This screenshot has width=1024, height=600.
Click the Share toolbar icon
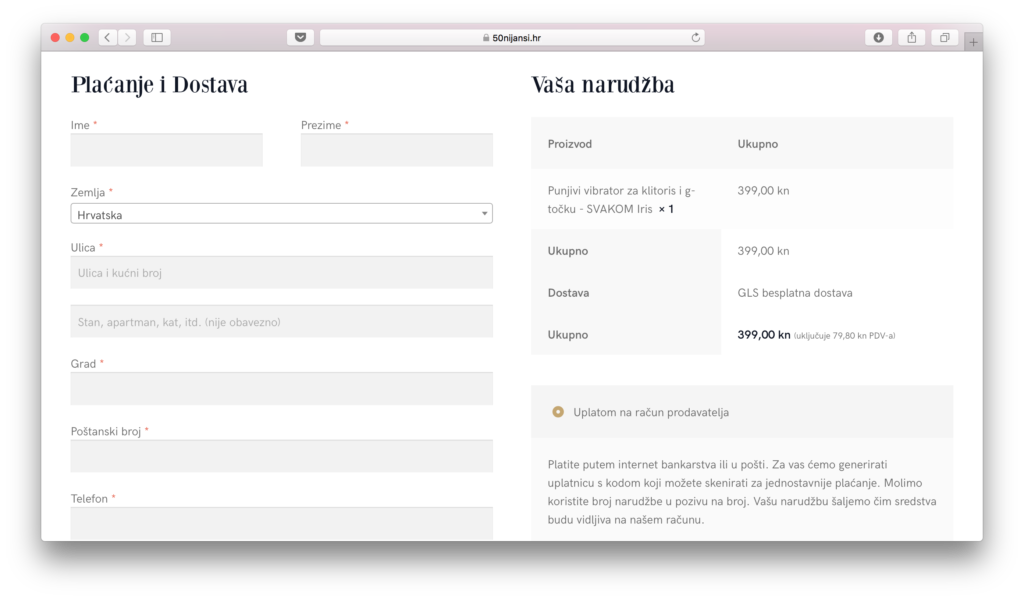(911, 38)
